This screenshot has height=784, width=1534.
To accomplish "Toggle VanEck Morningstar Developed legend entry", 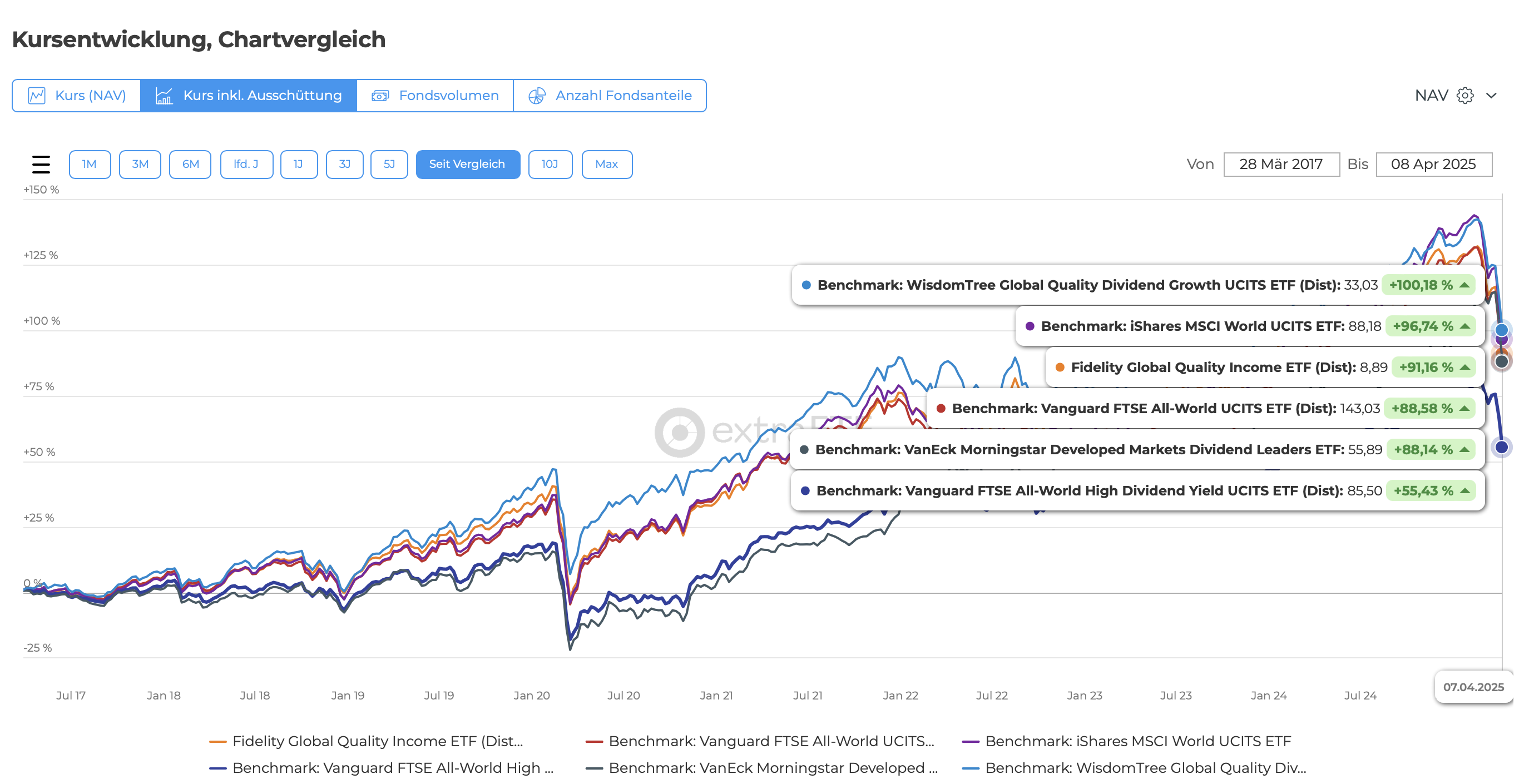I will 773,768.
